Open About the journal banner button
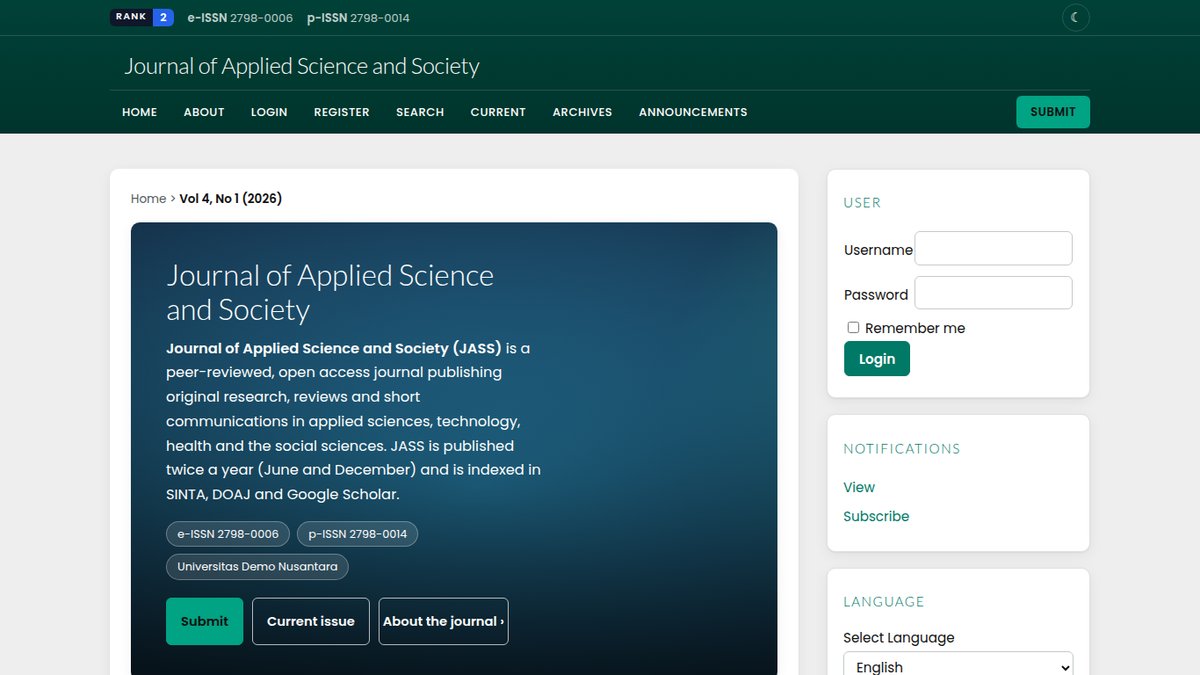 443,621
